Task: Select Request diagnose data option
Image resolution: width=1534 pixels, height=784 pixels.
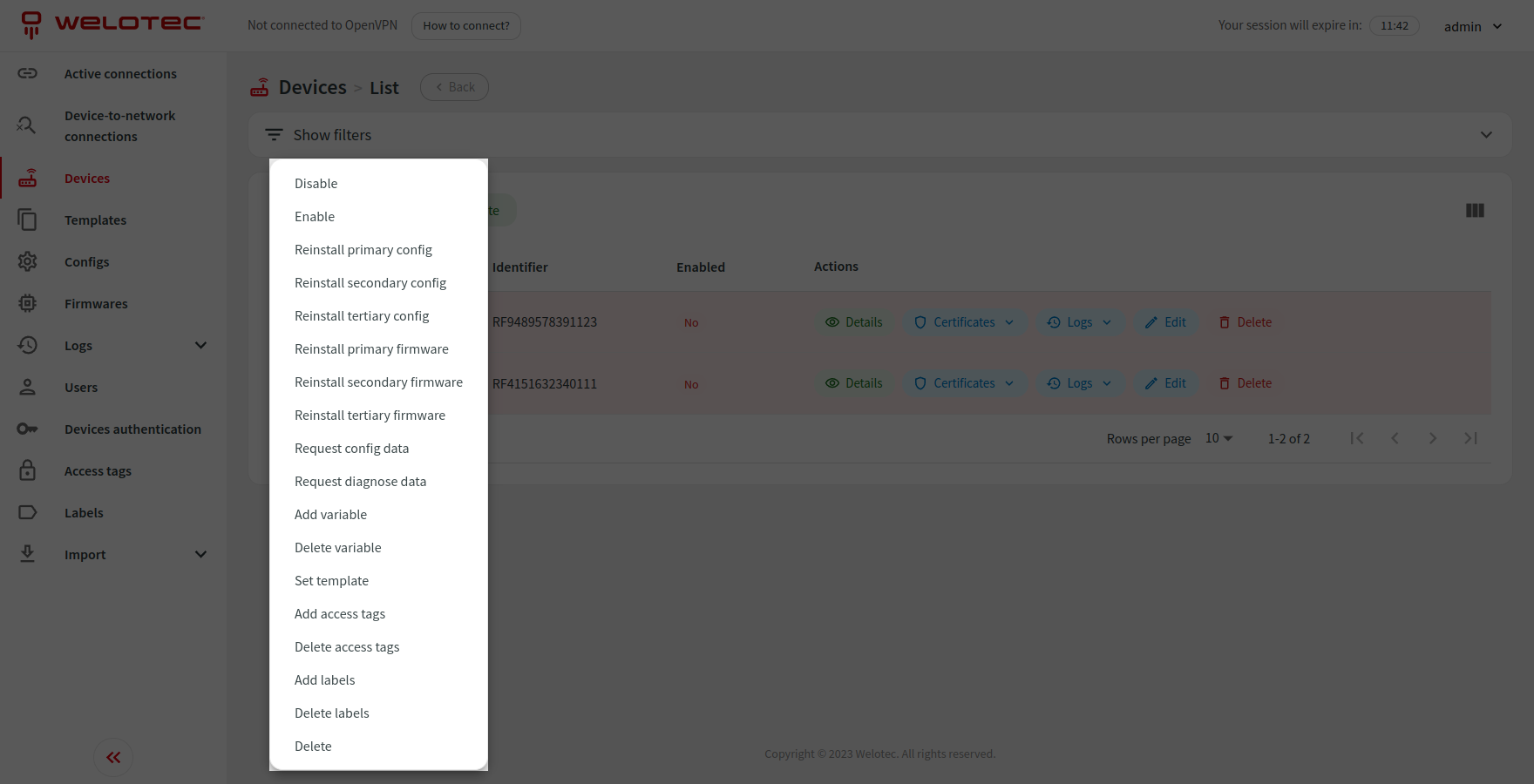Action: tap(360, 482)
